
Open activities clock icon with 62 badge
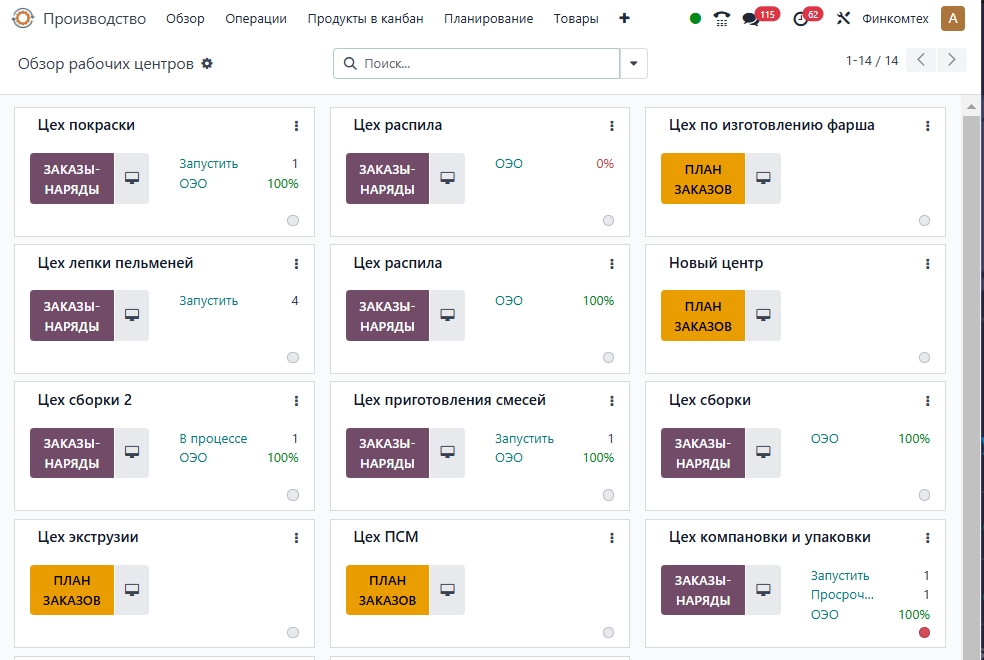click(800, 19)
